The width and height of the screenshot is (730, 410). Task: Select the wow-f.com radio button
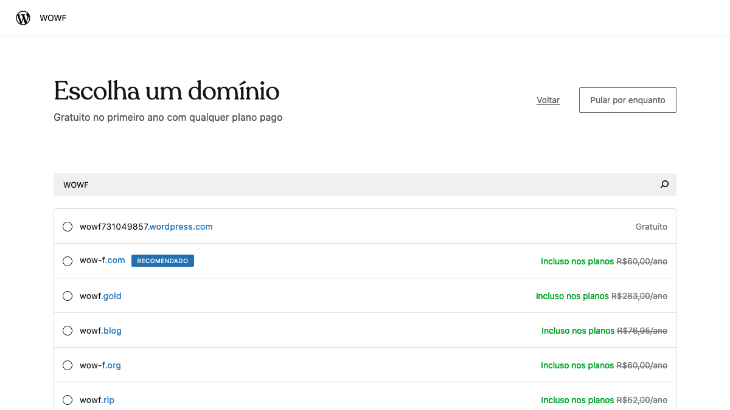[x=68, y=261]
